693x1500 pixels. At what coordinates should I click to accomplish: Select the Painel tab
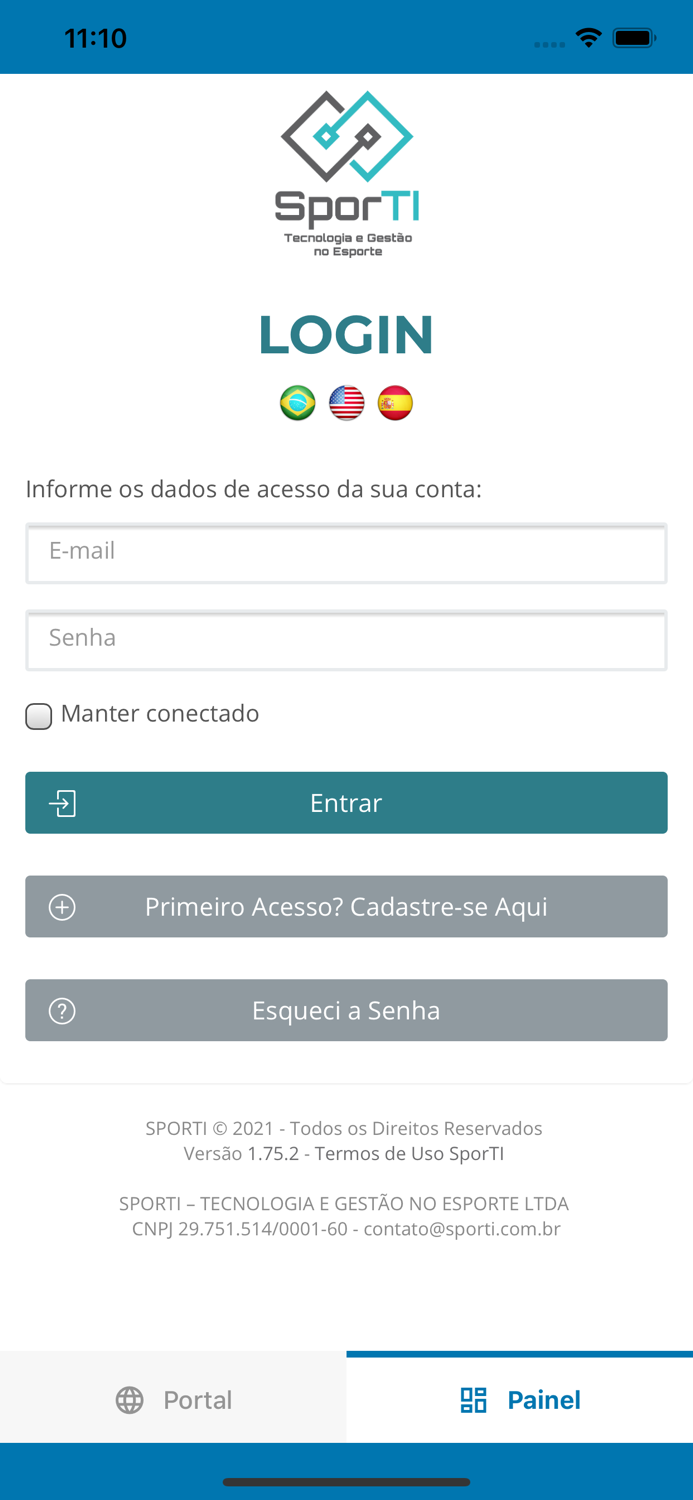pyautogui.click(x=519, y=1400)
